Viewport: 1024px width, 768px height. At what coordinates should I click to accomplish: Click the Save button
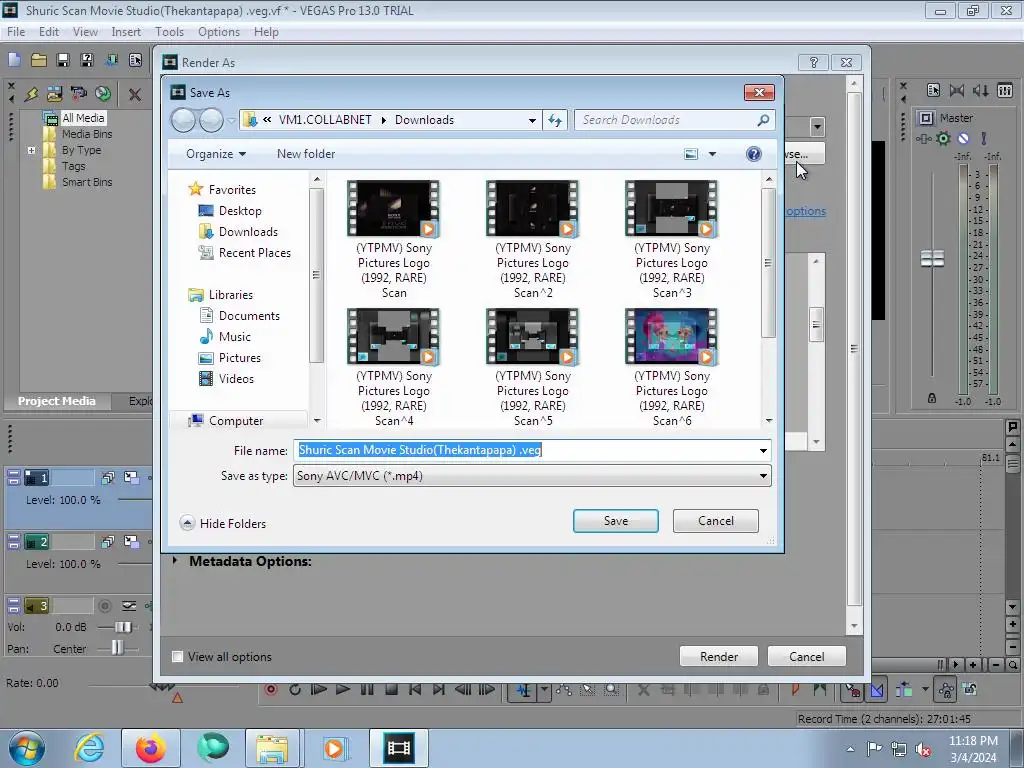616,521
